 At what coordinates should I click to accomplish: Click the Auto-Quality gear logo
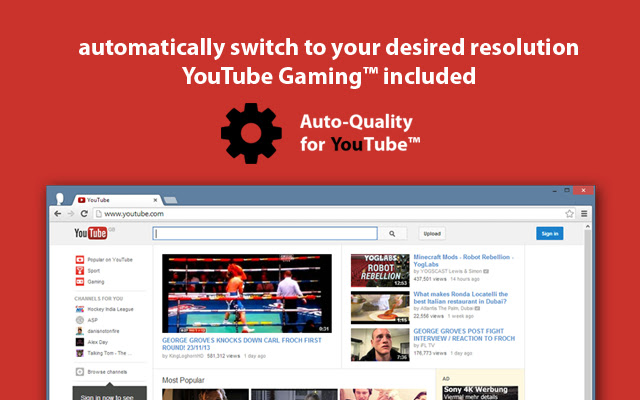[x=251, y=133]
